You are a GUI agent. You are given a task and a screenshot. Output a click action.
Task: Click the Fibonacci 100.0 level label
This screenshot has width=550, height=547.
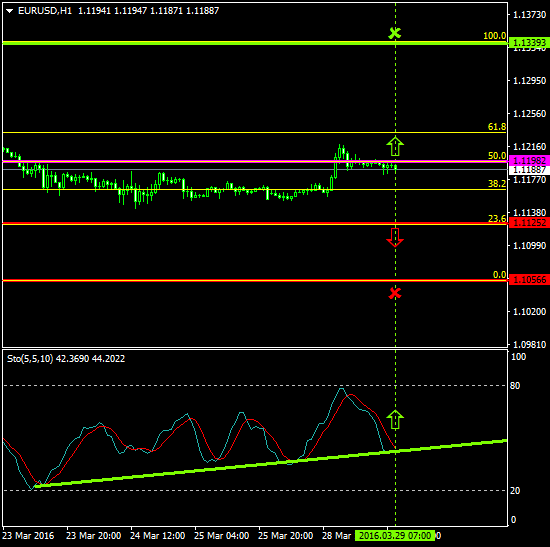point(495,36)
